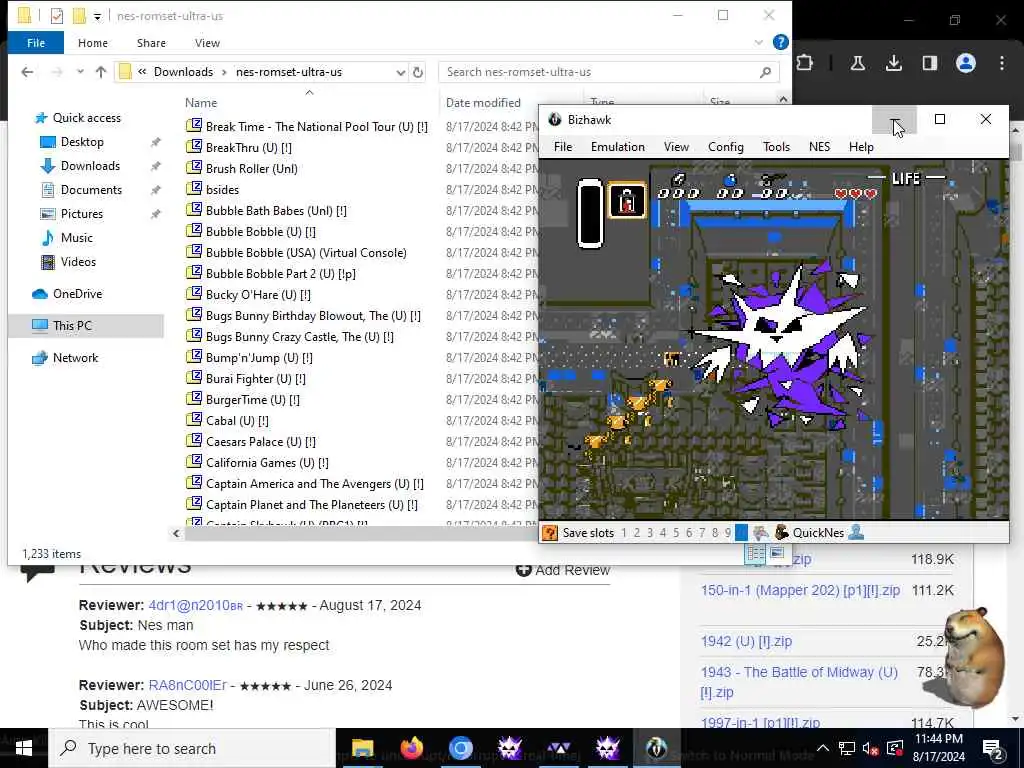Open the Bizhawk NES menu
This screenshot has width=1024, height=768.
[819, 147]
